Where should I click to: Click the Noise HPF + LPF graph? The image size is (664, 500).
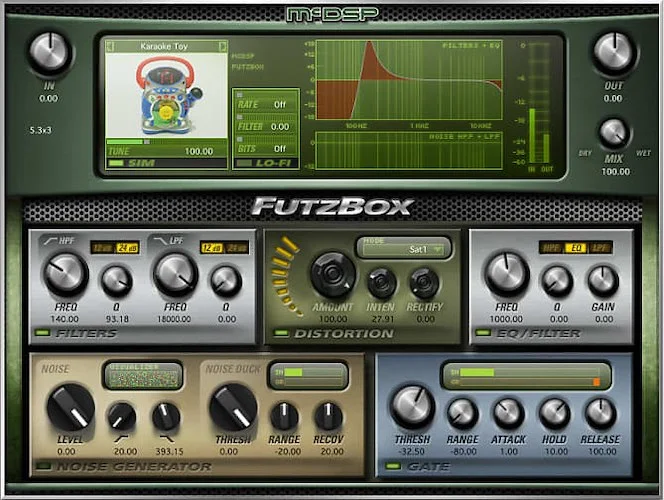pyautogui.click(x=409, y=150)
